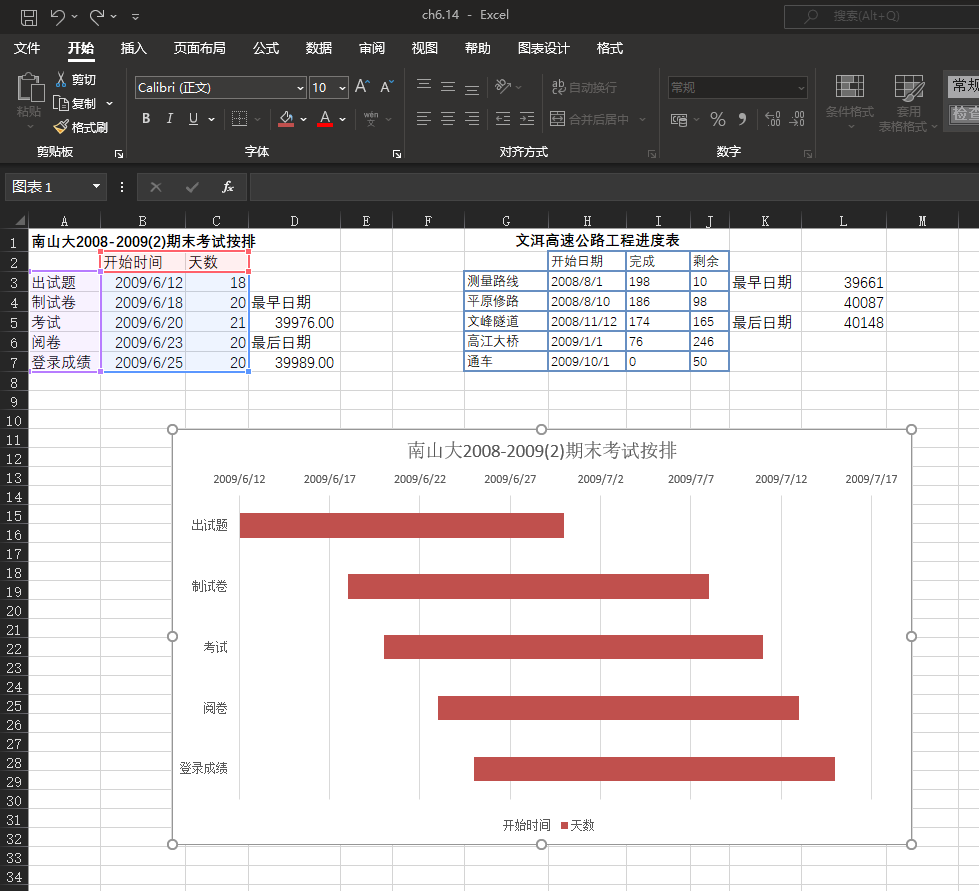The image size is (979, 891).
Task: Increase decimal places
Action: click(772, 119)
